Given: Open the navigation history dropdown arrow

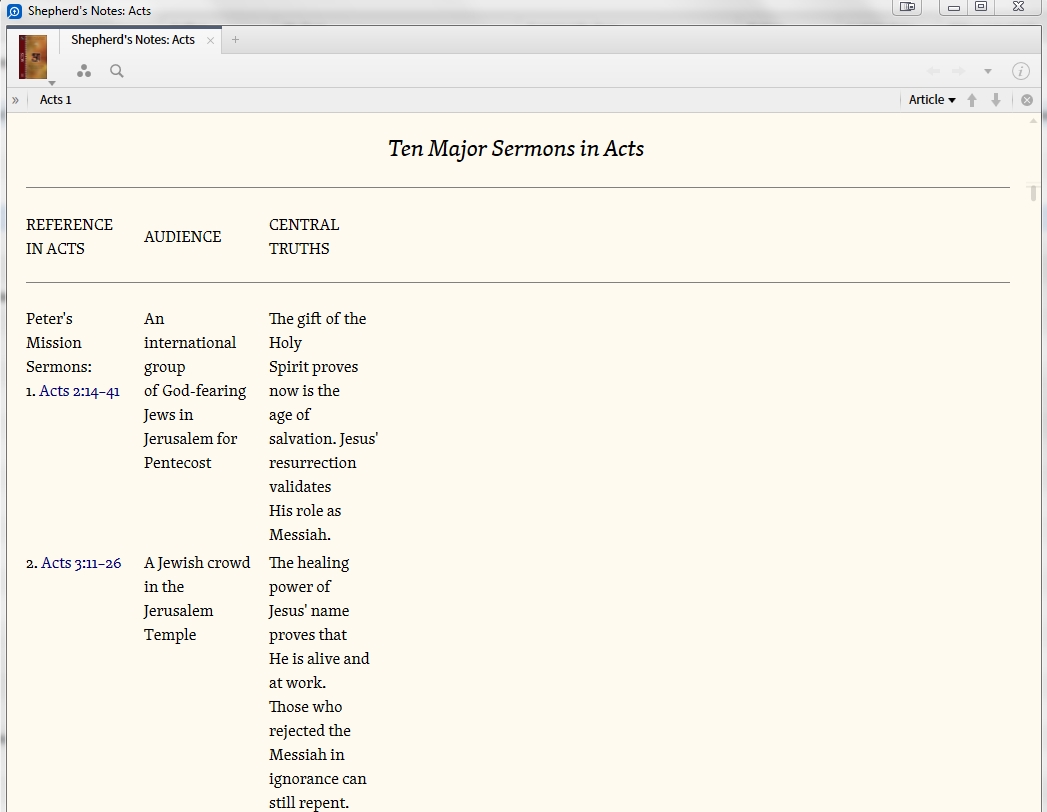Looking at the screenshot, I should 988,71.
